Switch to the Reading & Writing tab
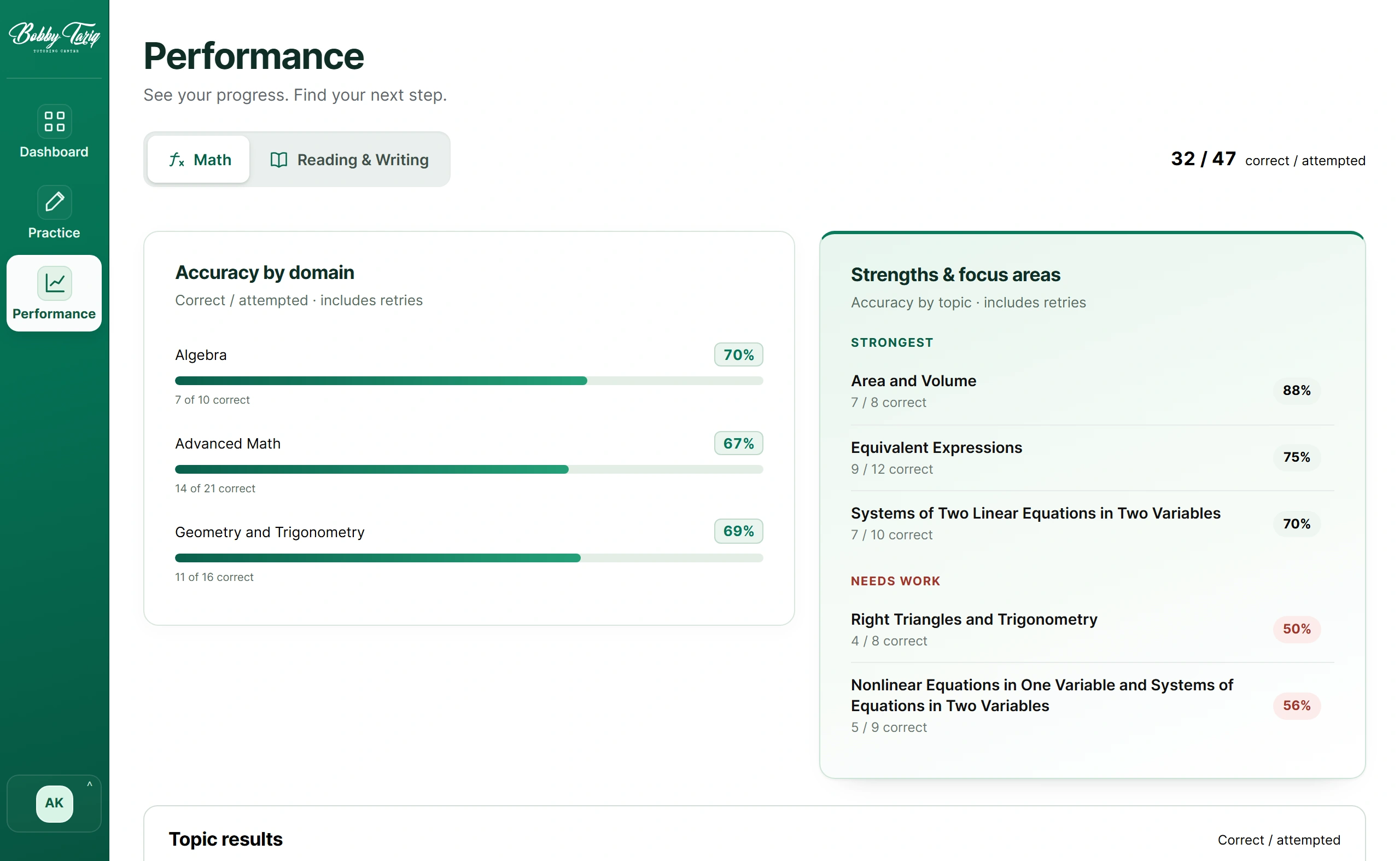This screenshot has width=1400, height=861. (x=349, y=159)
